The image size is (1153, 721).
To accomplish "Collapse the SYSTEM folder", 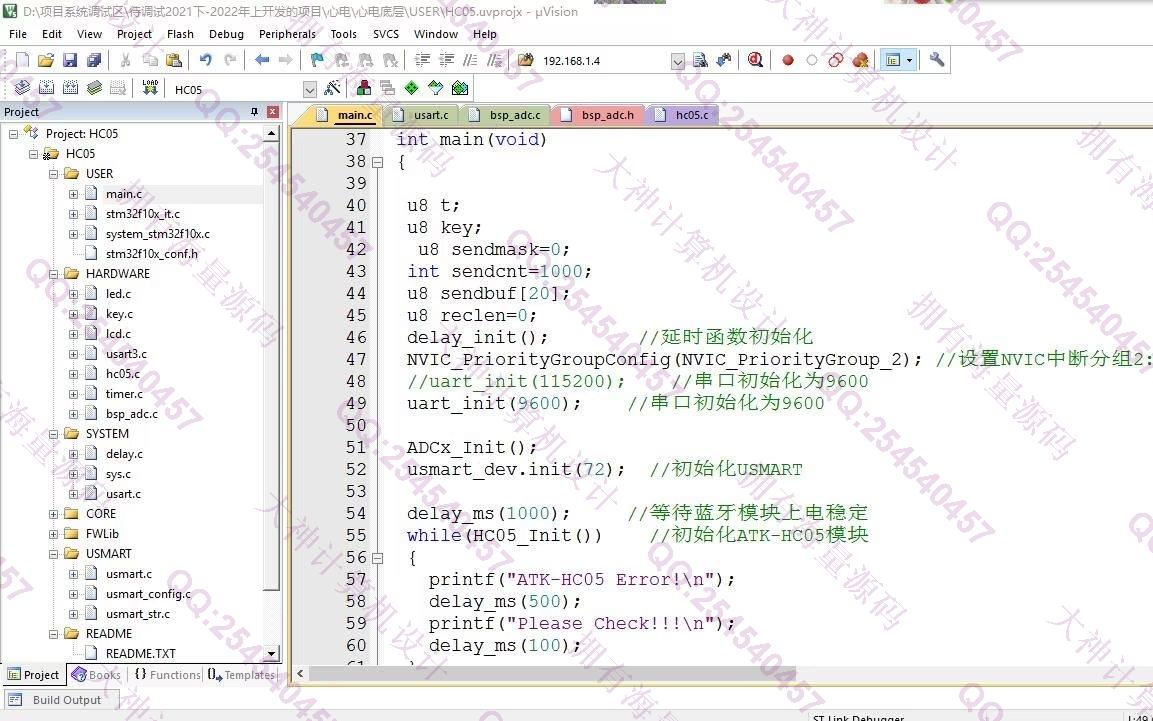I will tap(53, 434).
